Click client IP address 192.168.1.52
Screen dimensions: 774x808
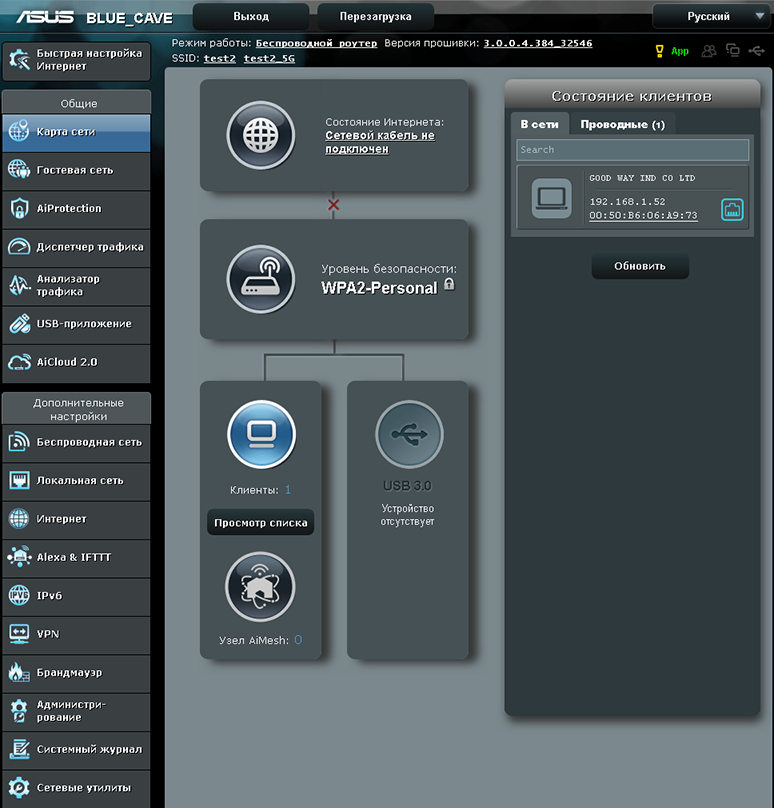tap(628, 201)
